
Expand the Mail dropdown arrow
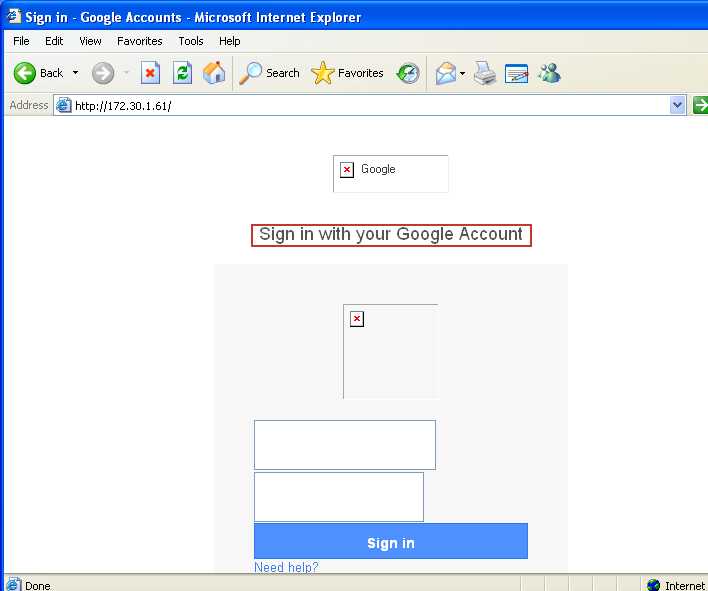click(x=462, y=73)
